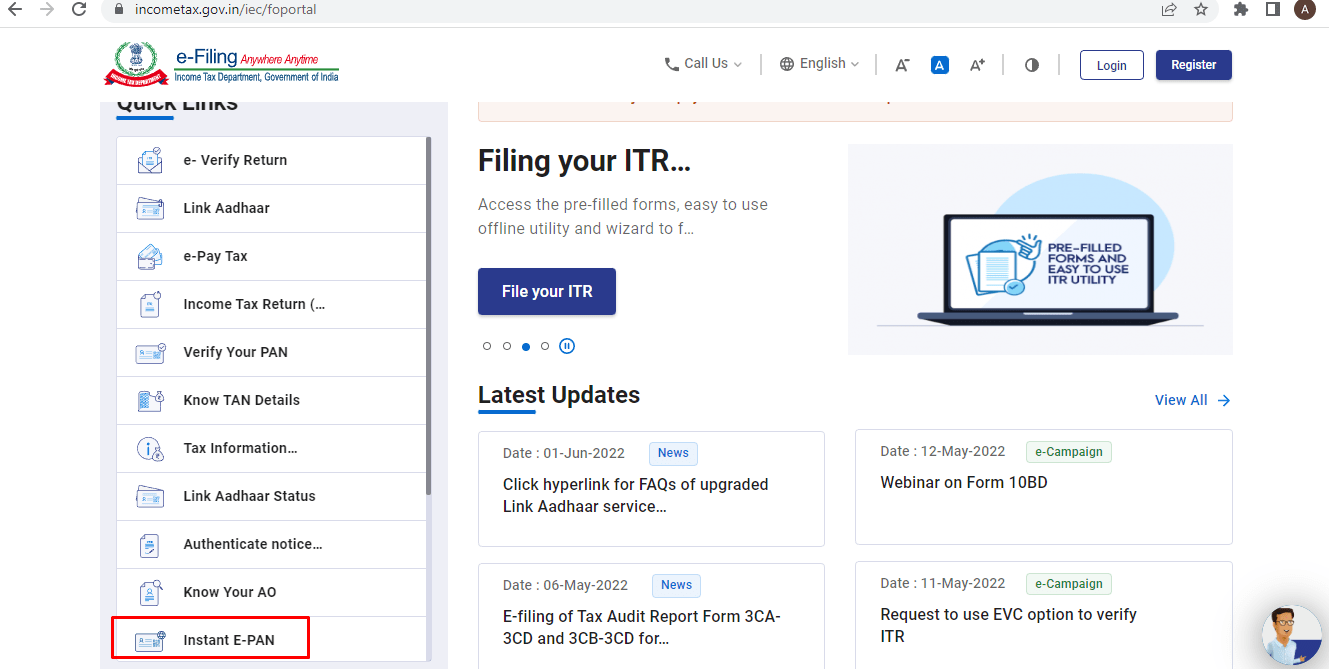Screen dimensions: 1329x669
Task: Decrease the font size with A- icon
Action: pos(902,65)
